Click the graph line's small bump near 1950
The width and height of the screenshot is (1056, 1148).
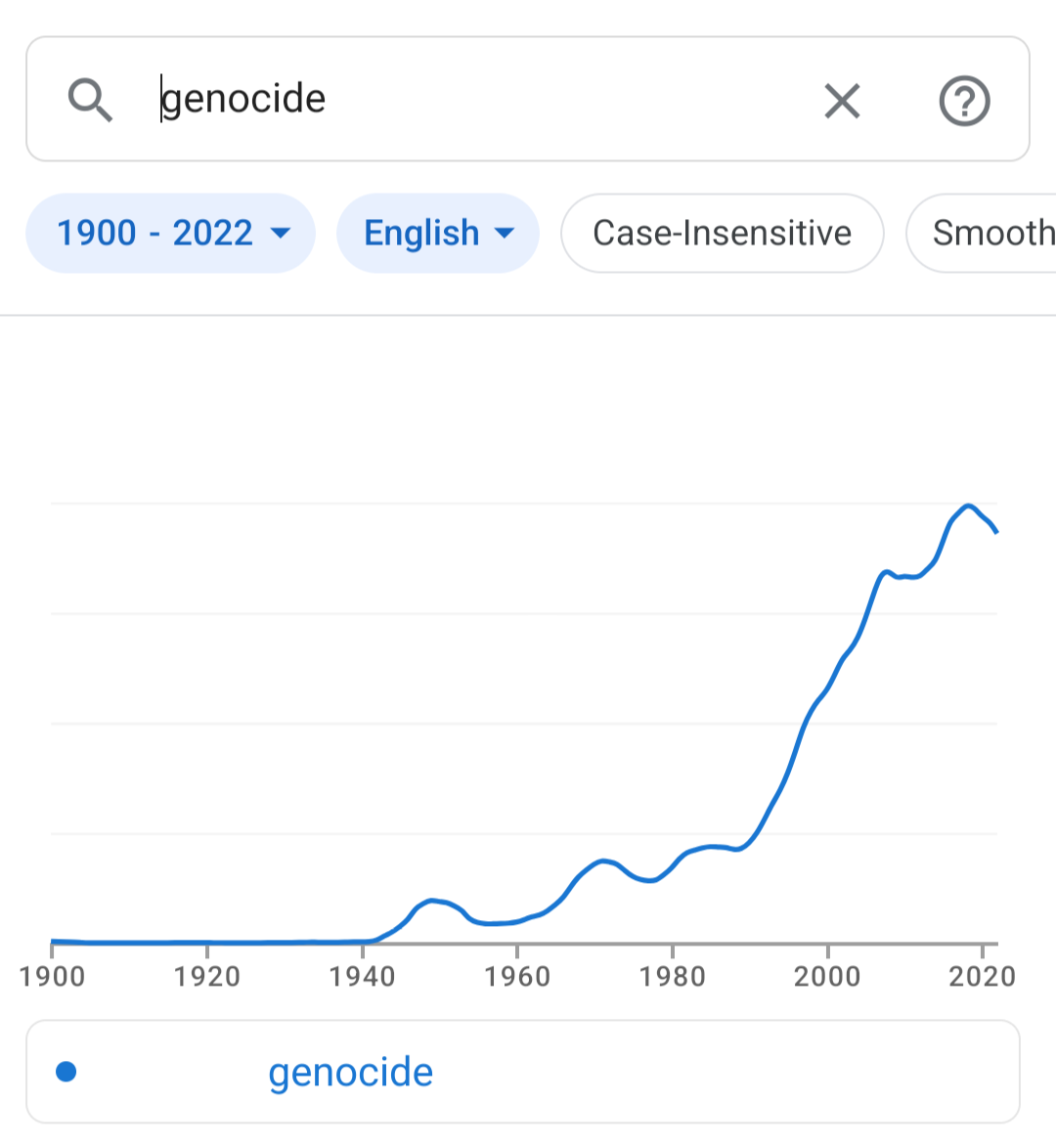pos(433,900)
